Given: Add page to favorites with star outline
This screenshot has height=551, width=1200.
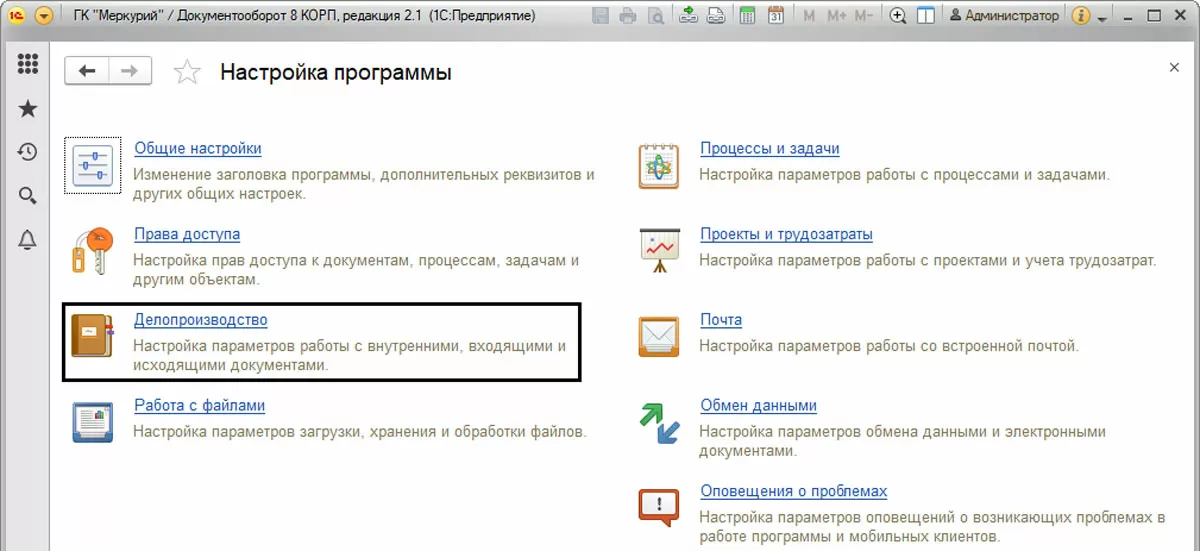Looking at the screenshot, I should [186, 72].
